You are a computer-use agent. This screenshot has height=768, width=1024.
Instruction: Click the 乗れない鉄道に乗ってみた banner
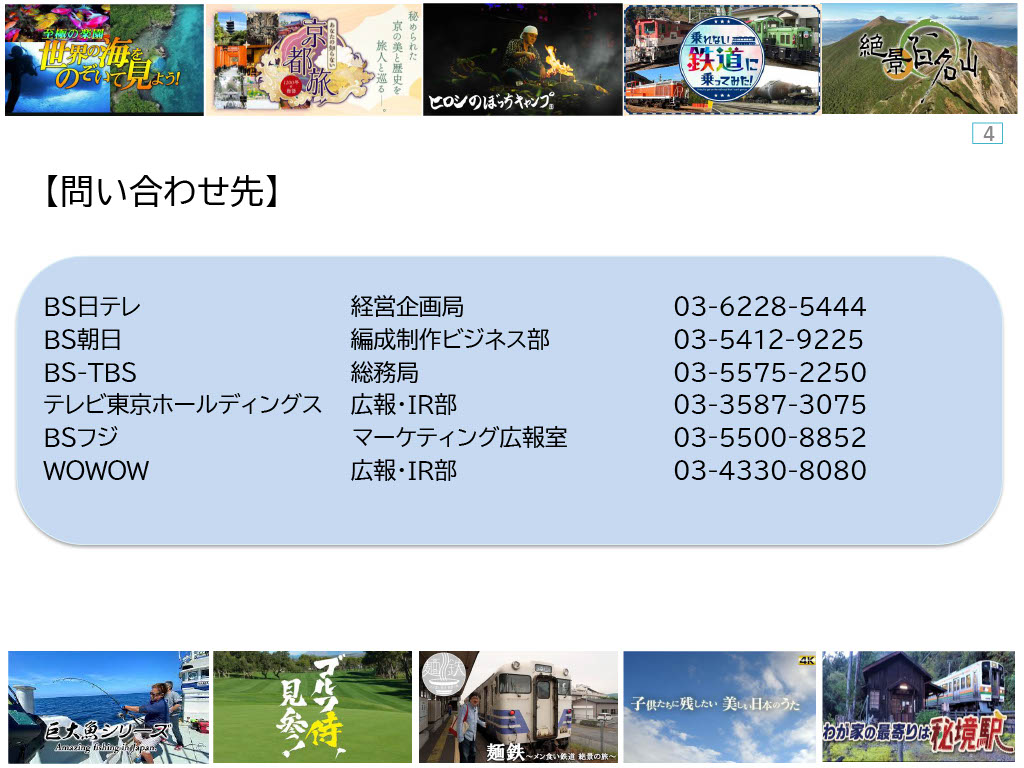point(722,60)
